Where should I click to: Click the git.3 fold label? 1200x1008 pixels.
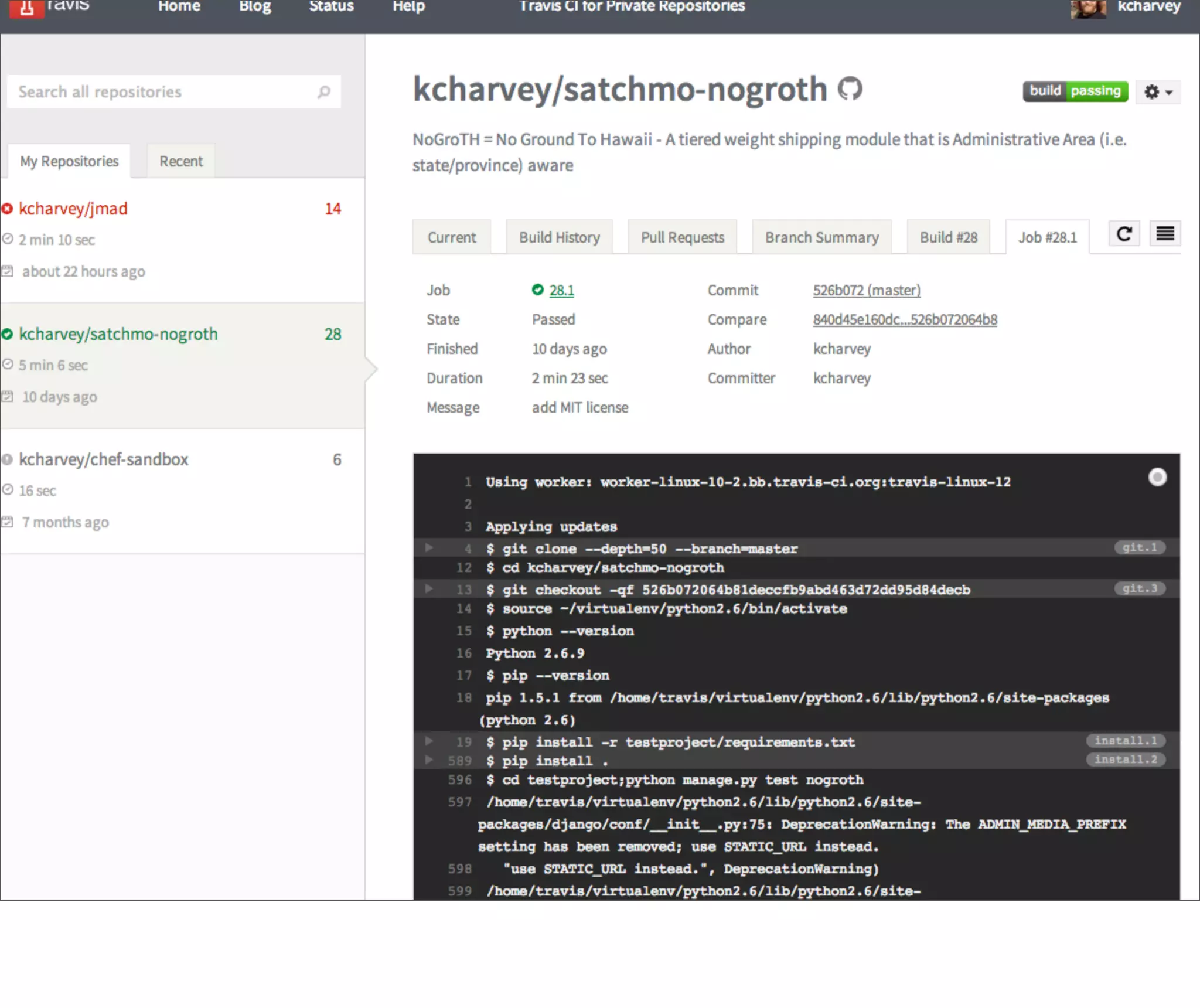[1140, 588]
